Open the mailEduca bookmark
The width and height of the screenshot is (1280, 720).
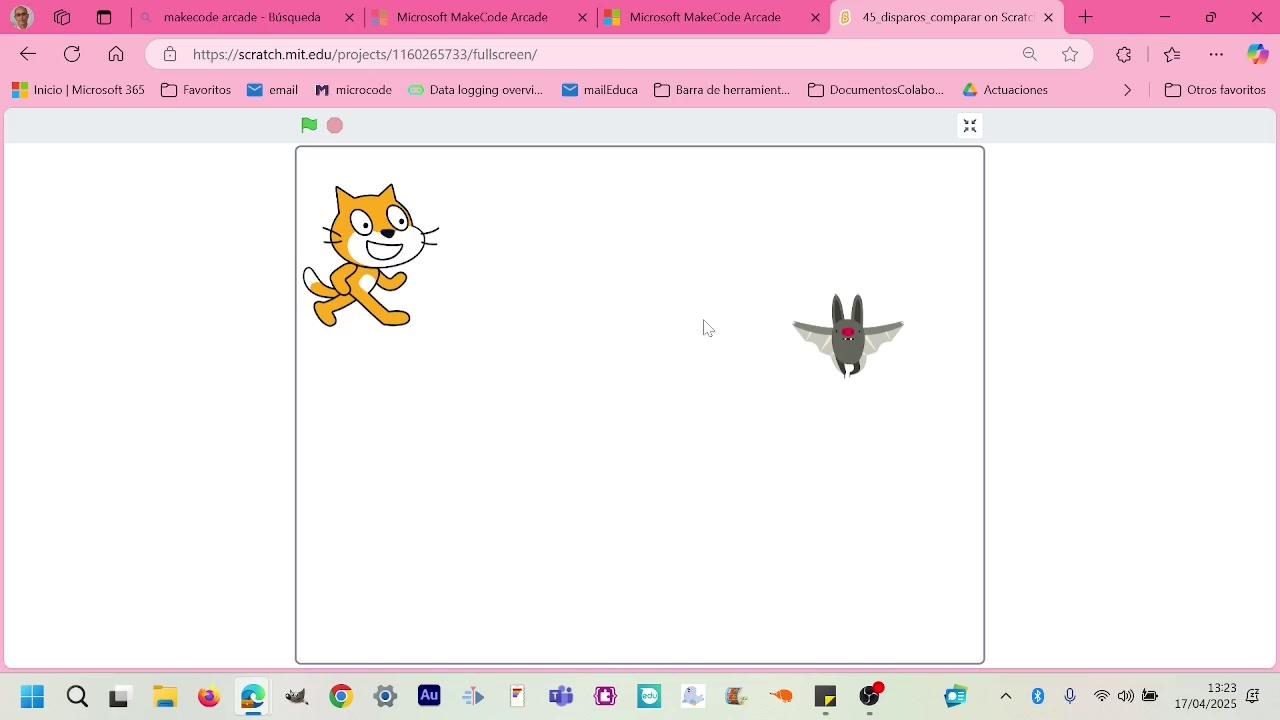click(x=600, y=90)
